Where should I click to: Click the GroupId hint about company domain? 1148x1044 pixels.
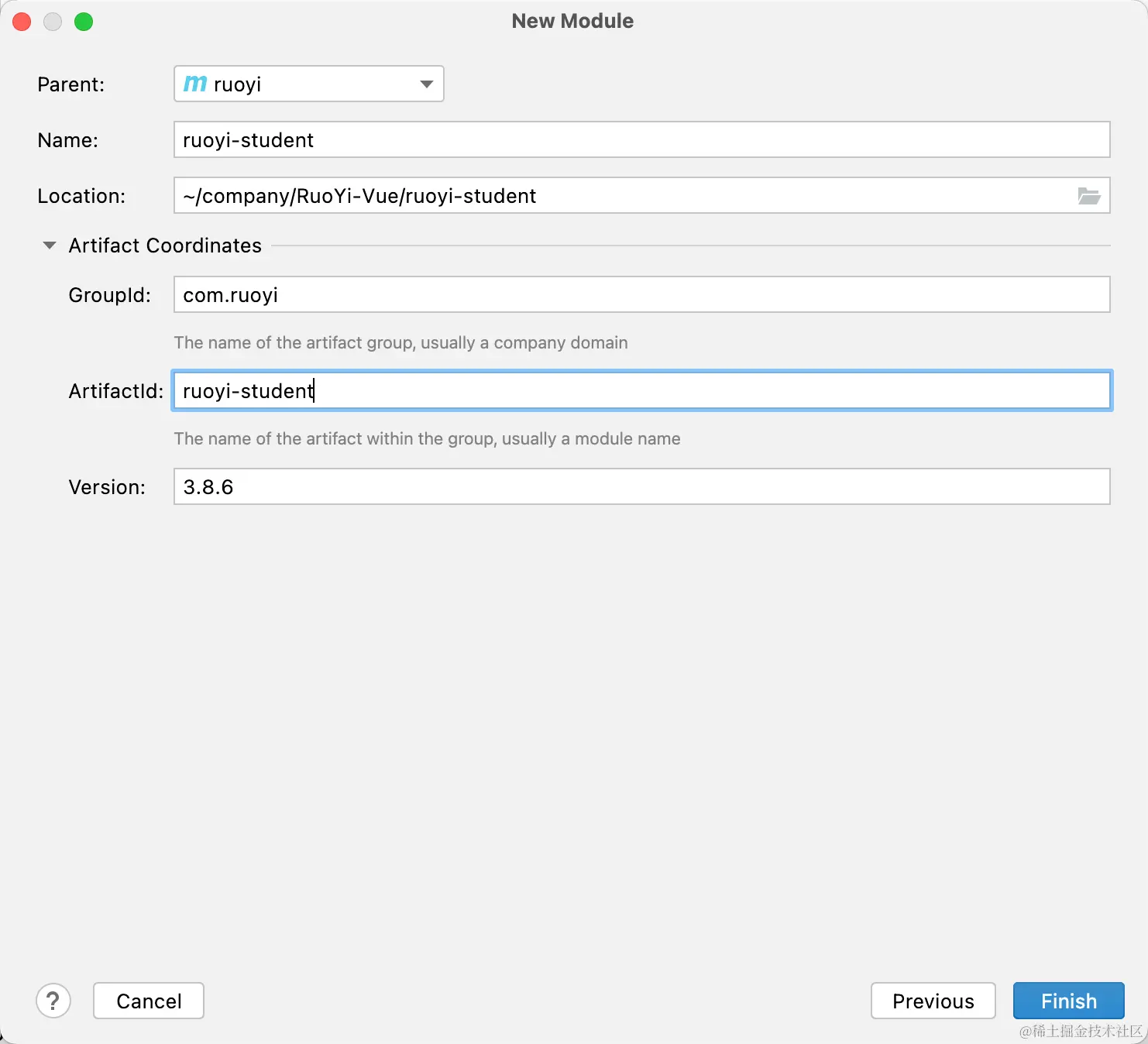pyautogui.click(x=400, y=342)
